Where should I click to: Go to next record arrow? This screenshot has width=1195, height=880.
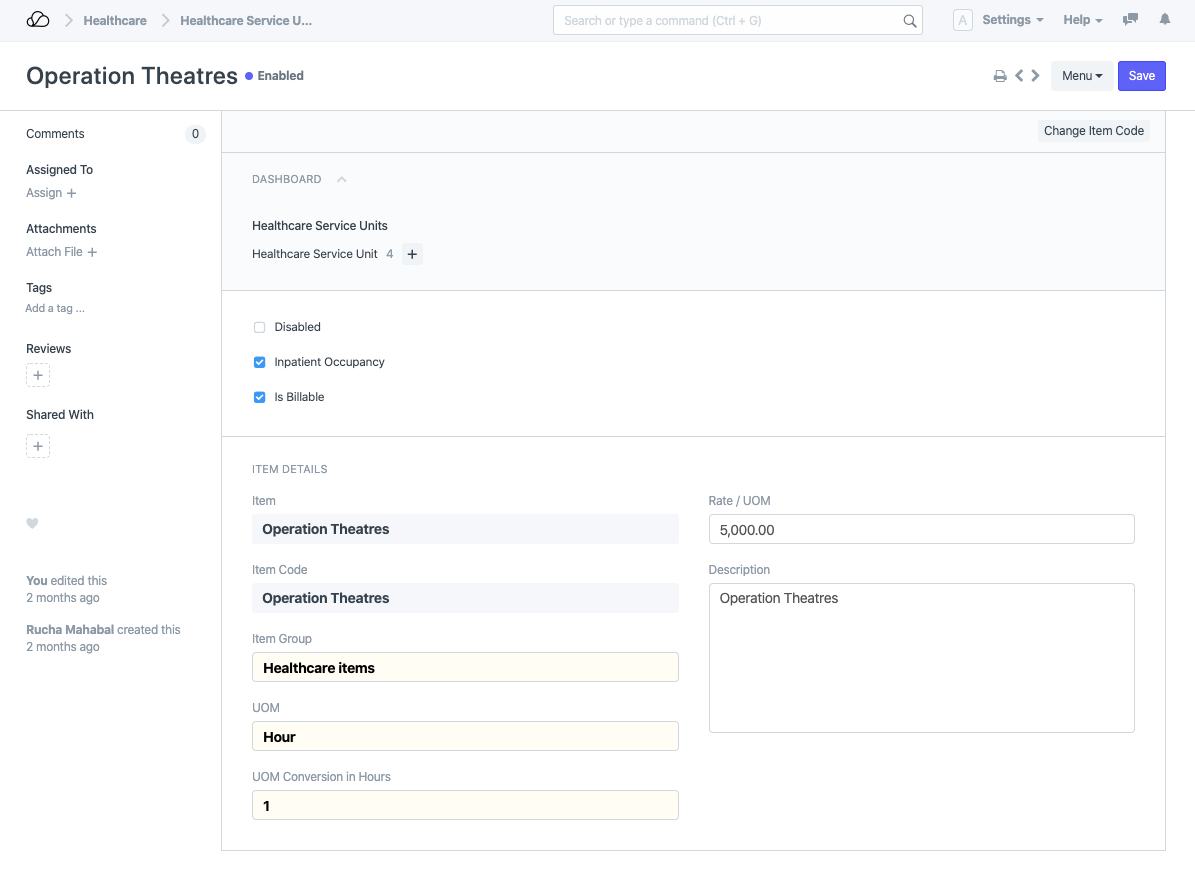(1035, 76)
